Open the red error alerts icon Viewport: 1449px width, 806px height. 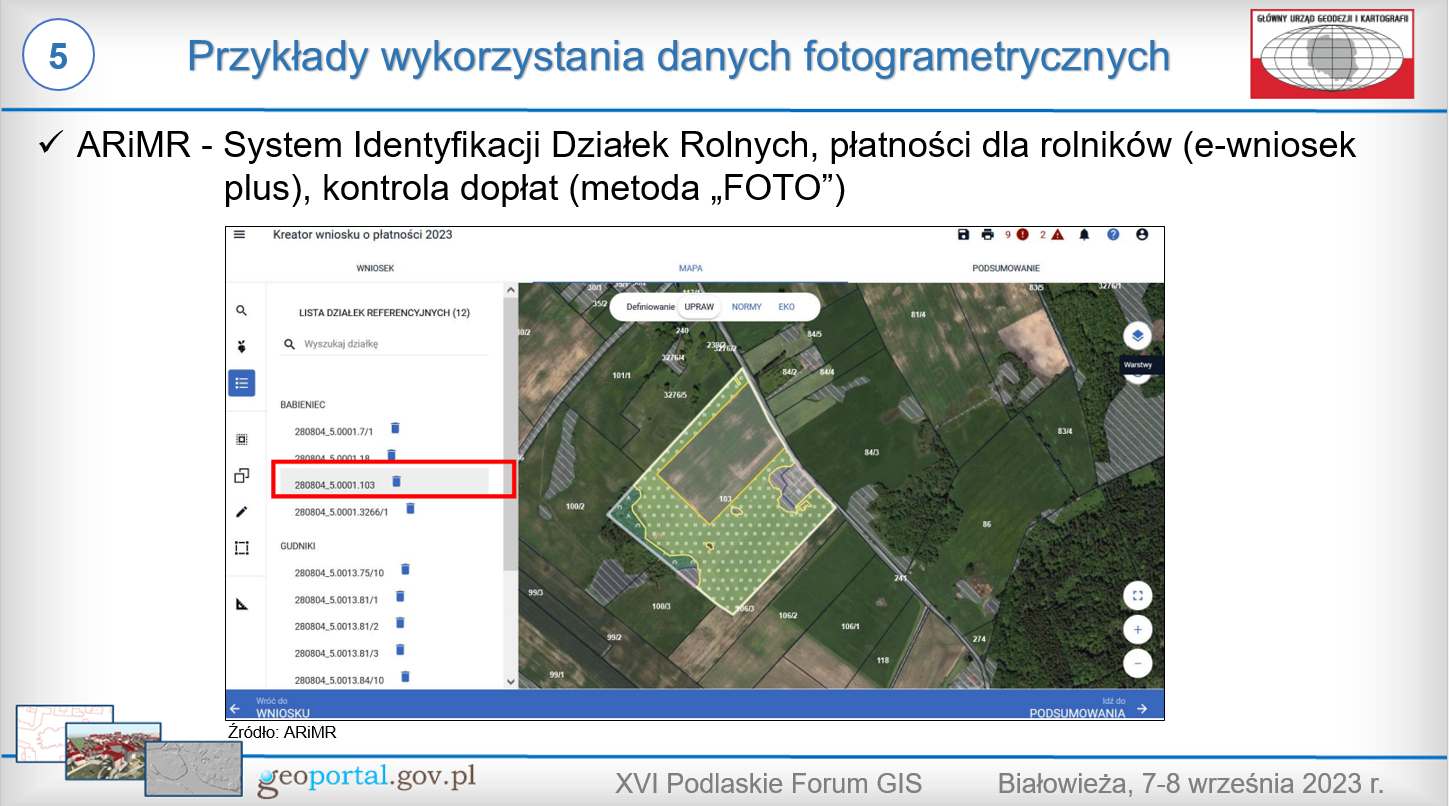[1022, 235]
